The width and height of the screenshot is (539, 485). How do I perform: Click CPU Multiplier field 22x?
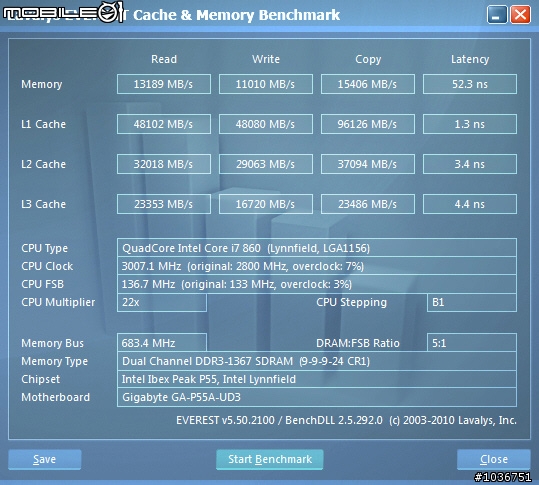pyautogui.click(x=162, y=302)
